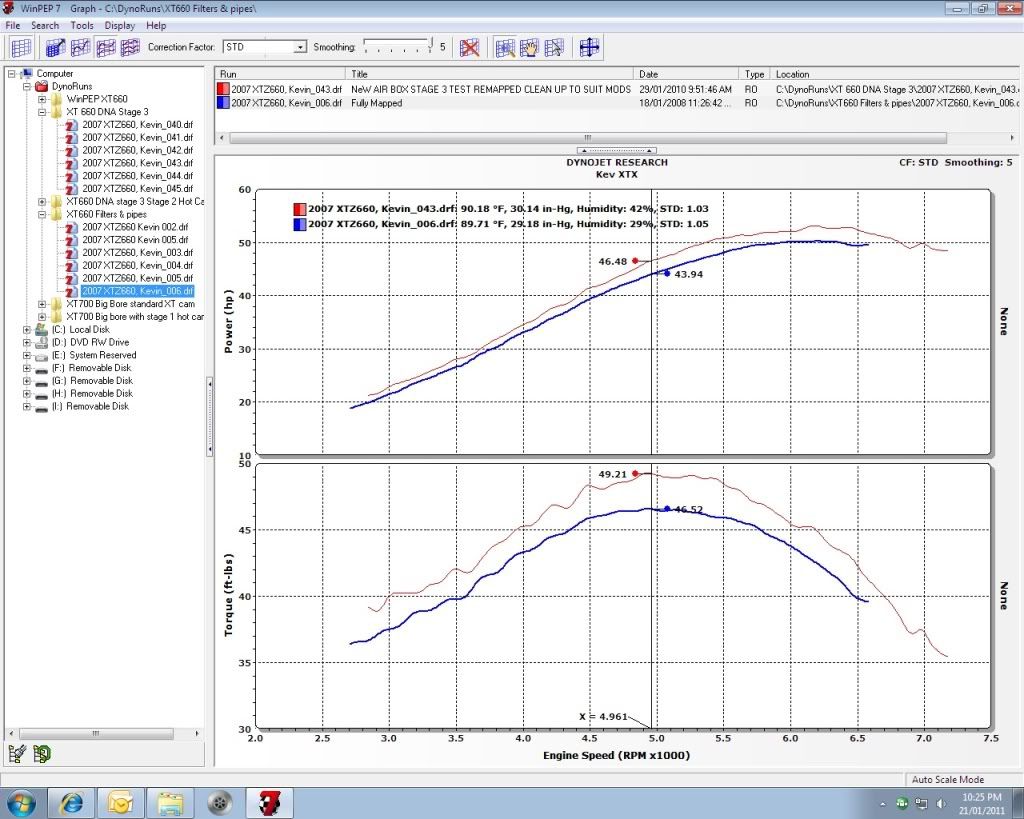Screen dimensions: 1024x819
Task: Click the file icon beside Kevin_040.drf
Action: click(x=72, y=125)
